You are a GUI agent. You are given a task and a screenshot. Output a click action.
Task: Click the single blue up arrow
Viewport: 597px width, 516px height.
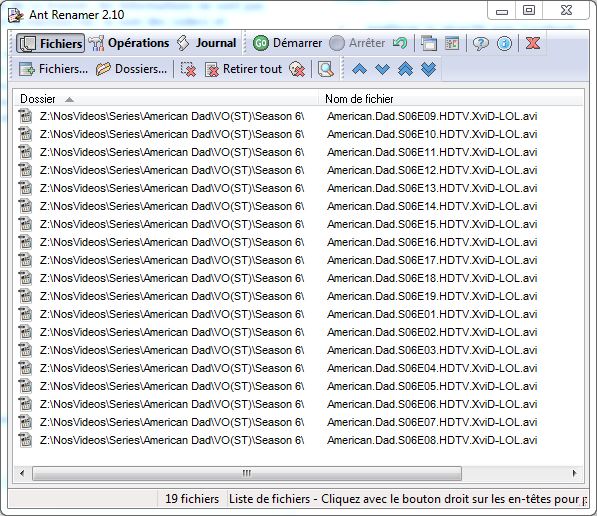click(x=359, y=69)
